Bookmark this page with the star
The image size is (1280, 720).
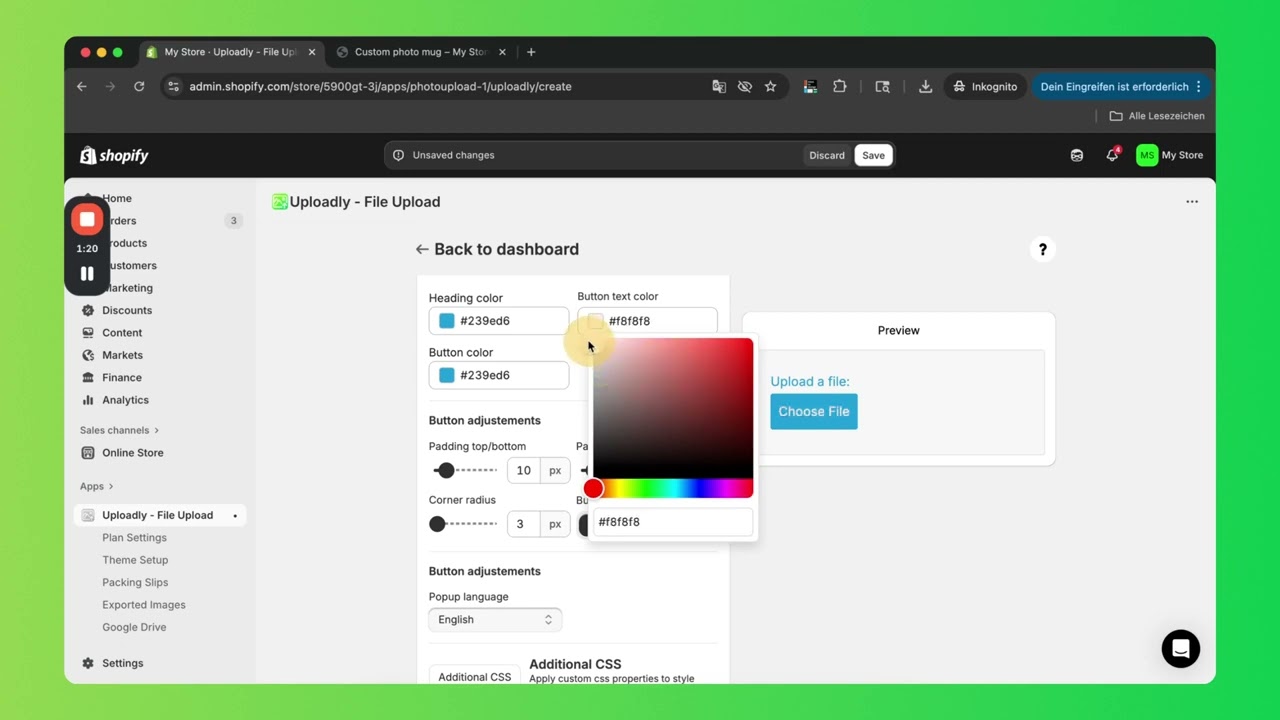770,87
